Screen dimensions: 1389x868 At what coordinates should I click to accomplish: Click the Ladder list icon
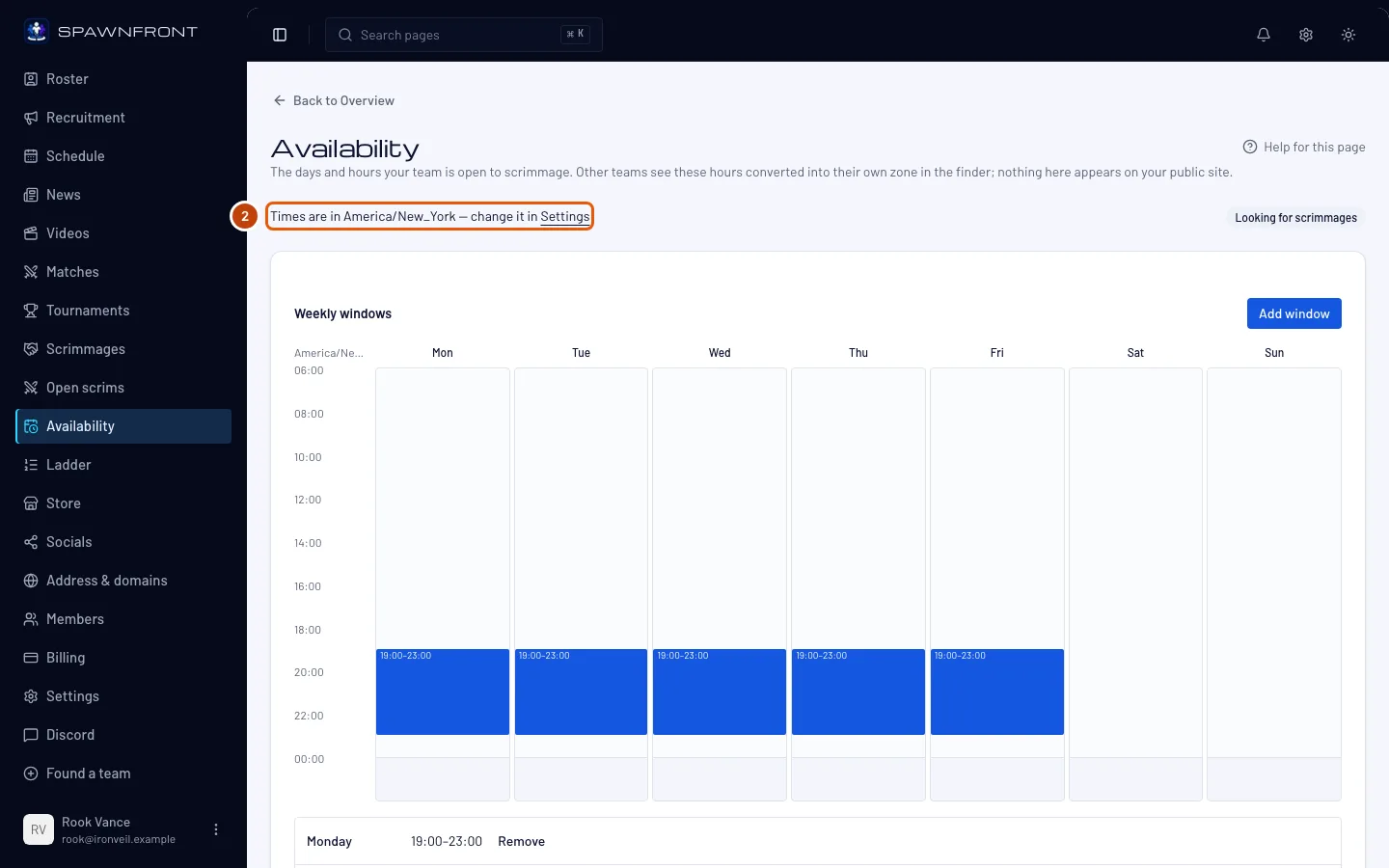(31, 465)
